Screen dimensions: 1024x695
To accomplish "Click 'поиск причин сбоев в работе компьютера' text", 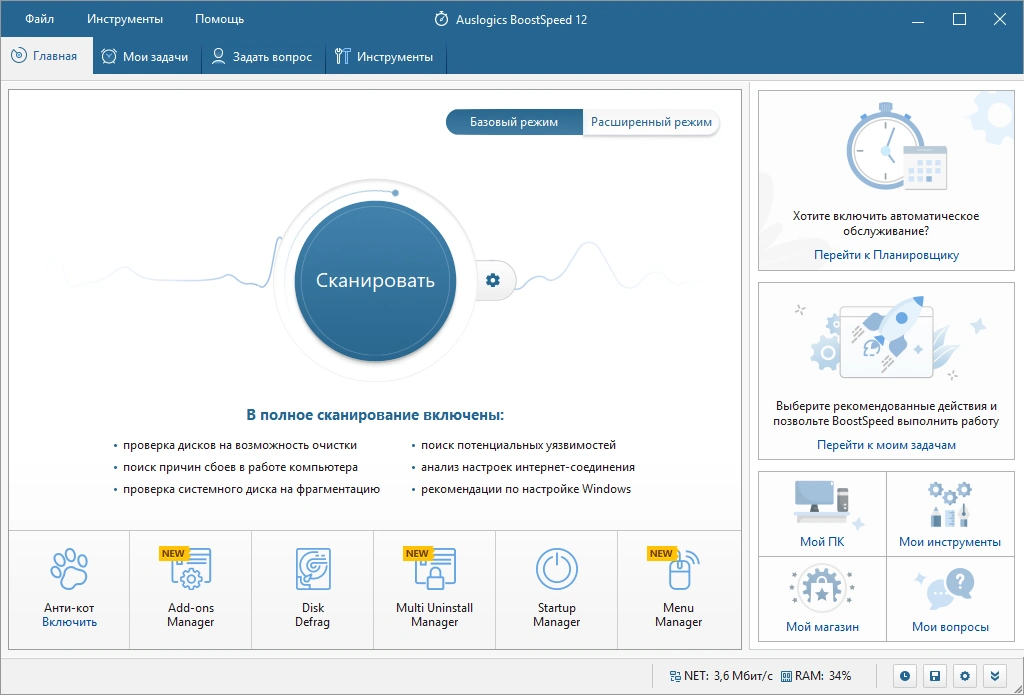I will pyautogui.click(x=240, y=468).
